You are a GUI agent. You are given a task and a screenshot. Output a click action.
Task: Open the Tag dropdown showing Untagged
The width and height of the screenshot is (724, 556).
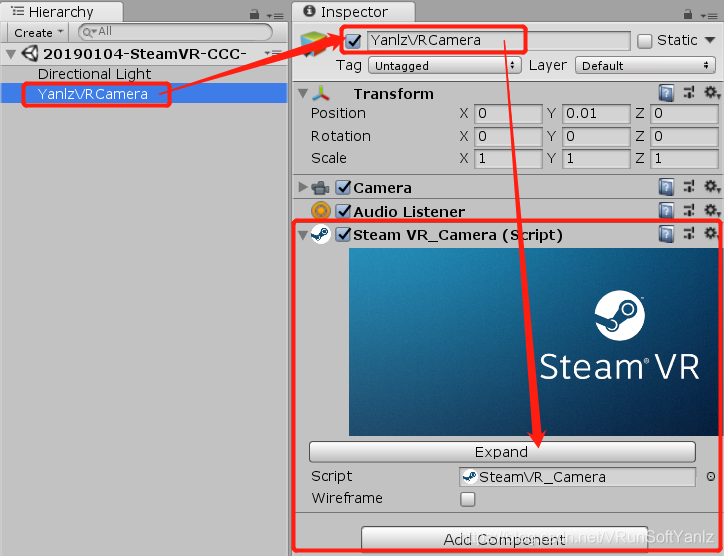click(x=445, y=66)
